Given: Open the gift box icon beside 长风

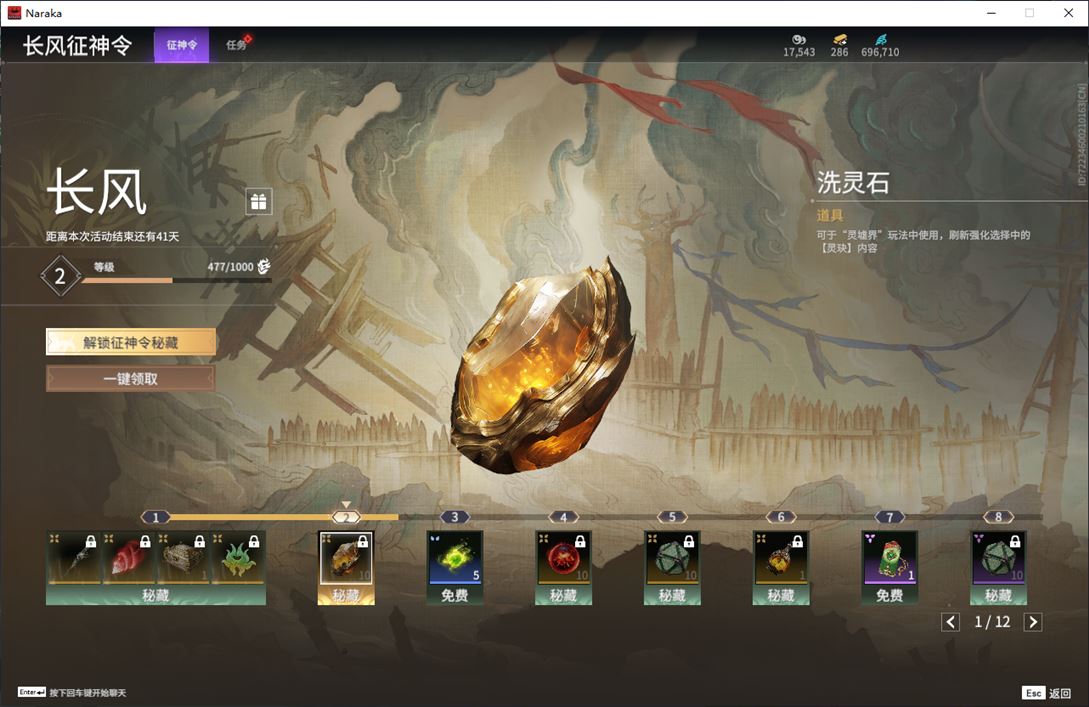Looking at the screenshot, I should 258,201.
